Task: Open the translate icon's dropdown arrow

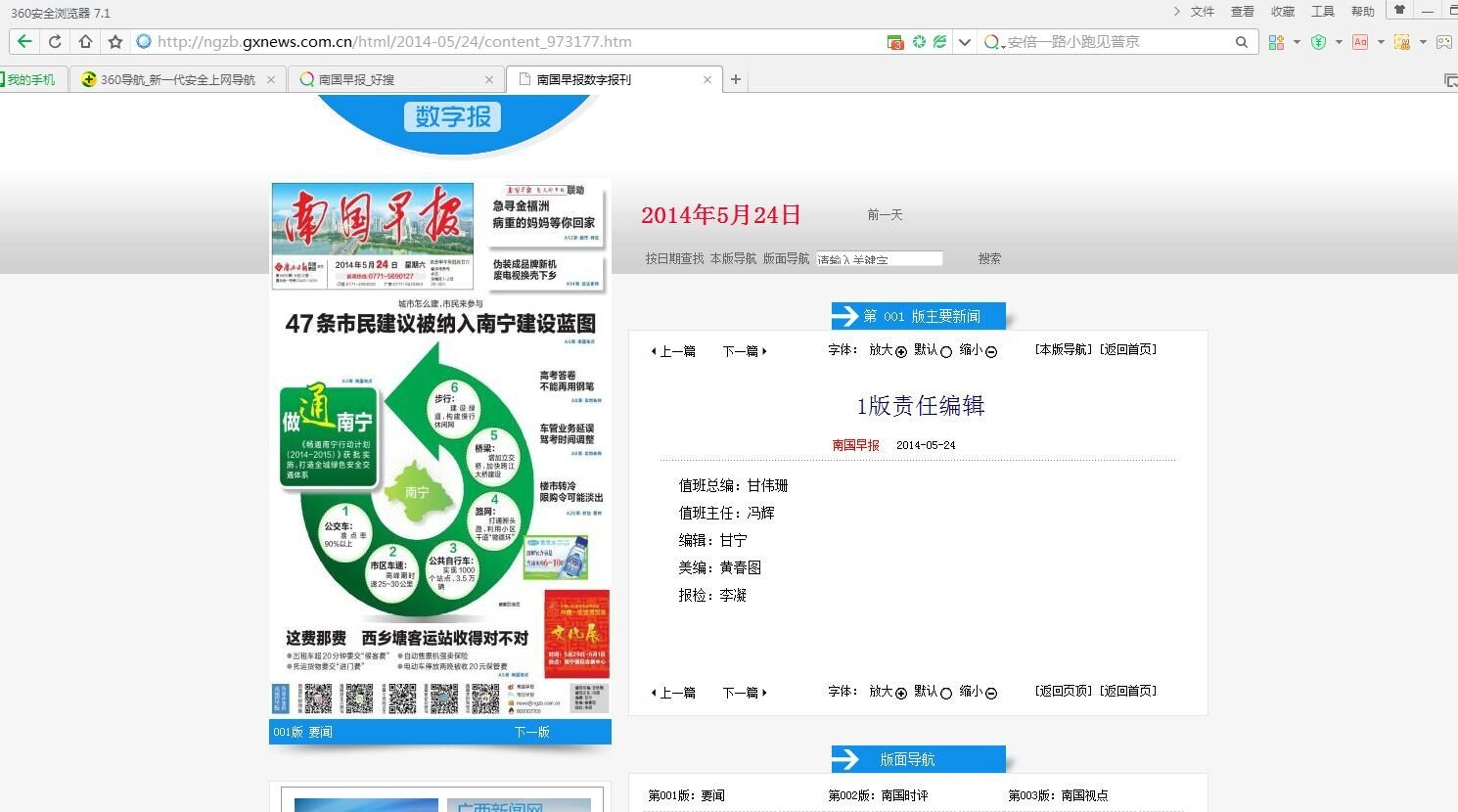Action: (1381, 41)
